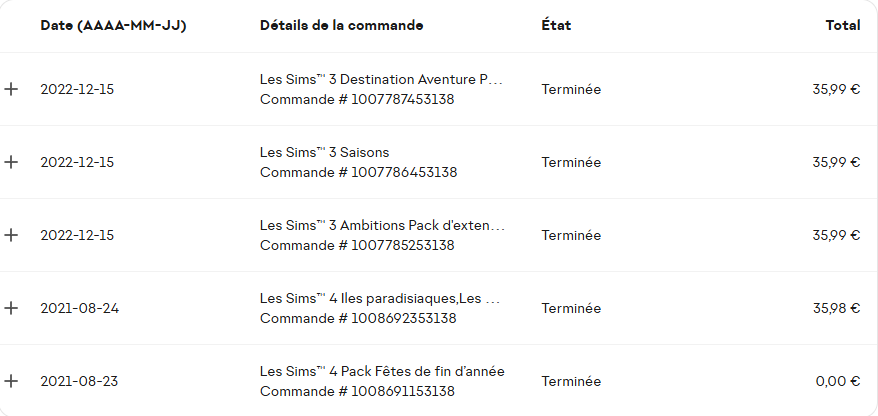Viewport: 878px width, 416px height.
Task: Click the Date (AAAA-MM-JJ) column header
Action: click(x=113, y=25)
